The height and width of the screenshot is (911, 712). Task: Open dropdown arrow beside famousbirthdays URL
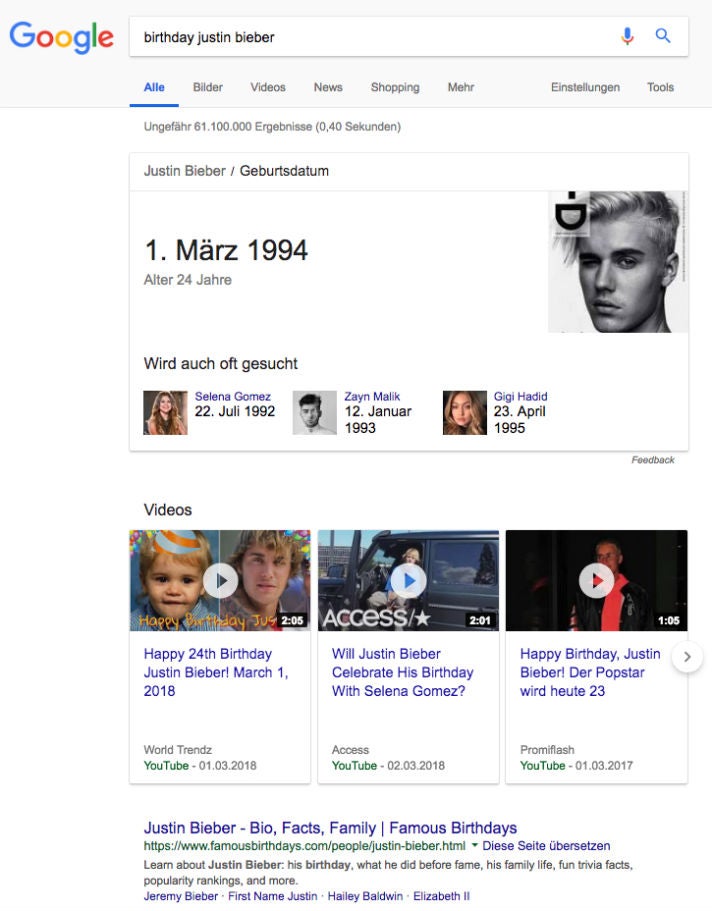tap(475, 846)
